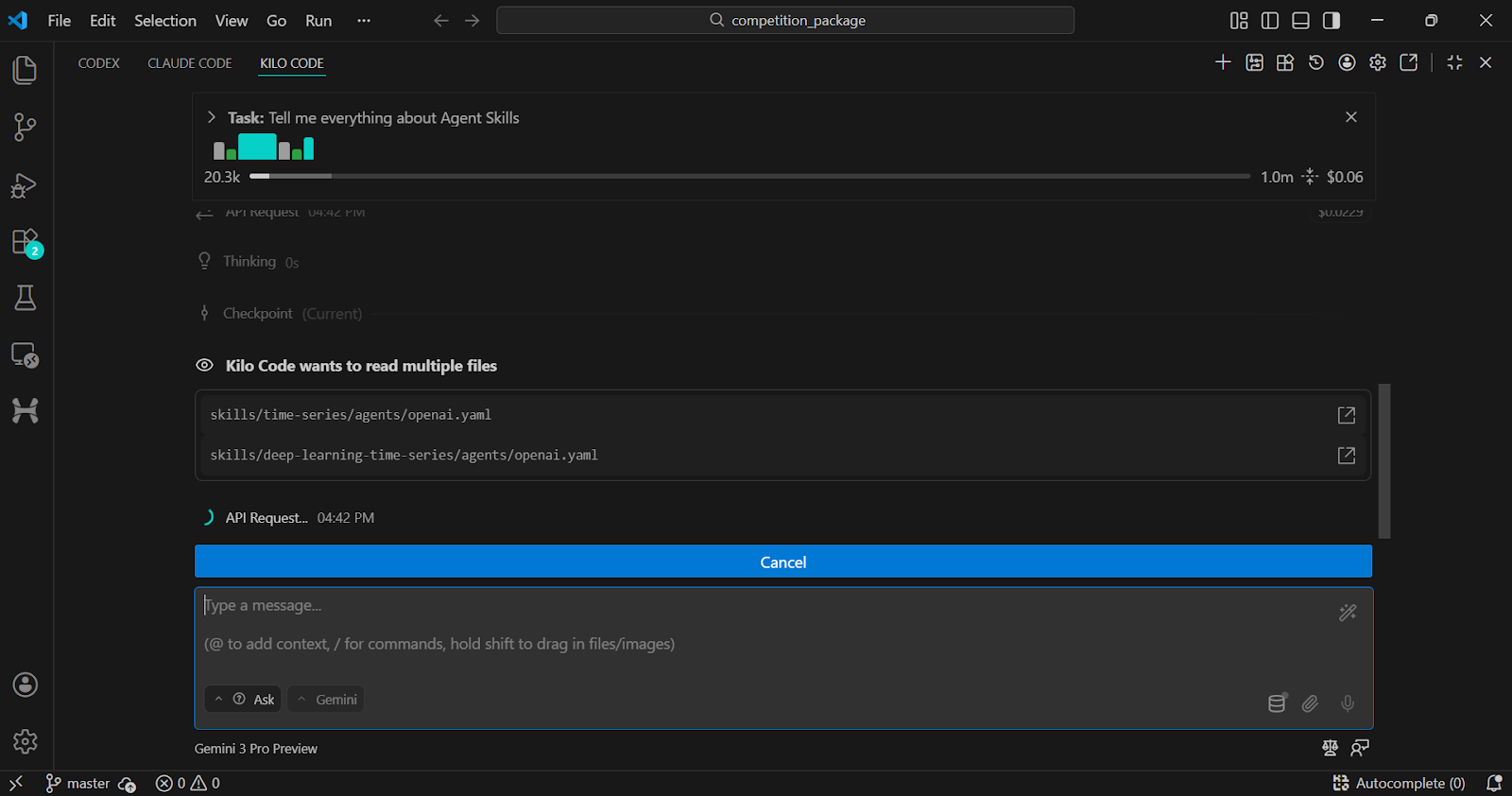1512x796 pixels.
Task: Click the chat scrollbar thumb
Action: click(1384, 460)
